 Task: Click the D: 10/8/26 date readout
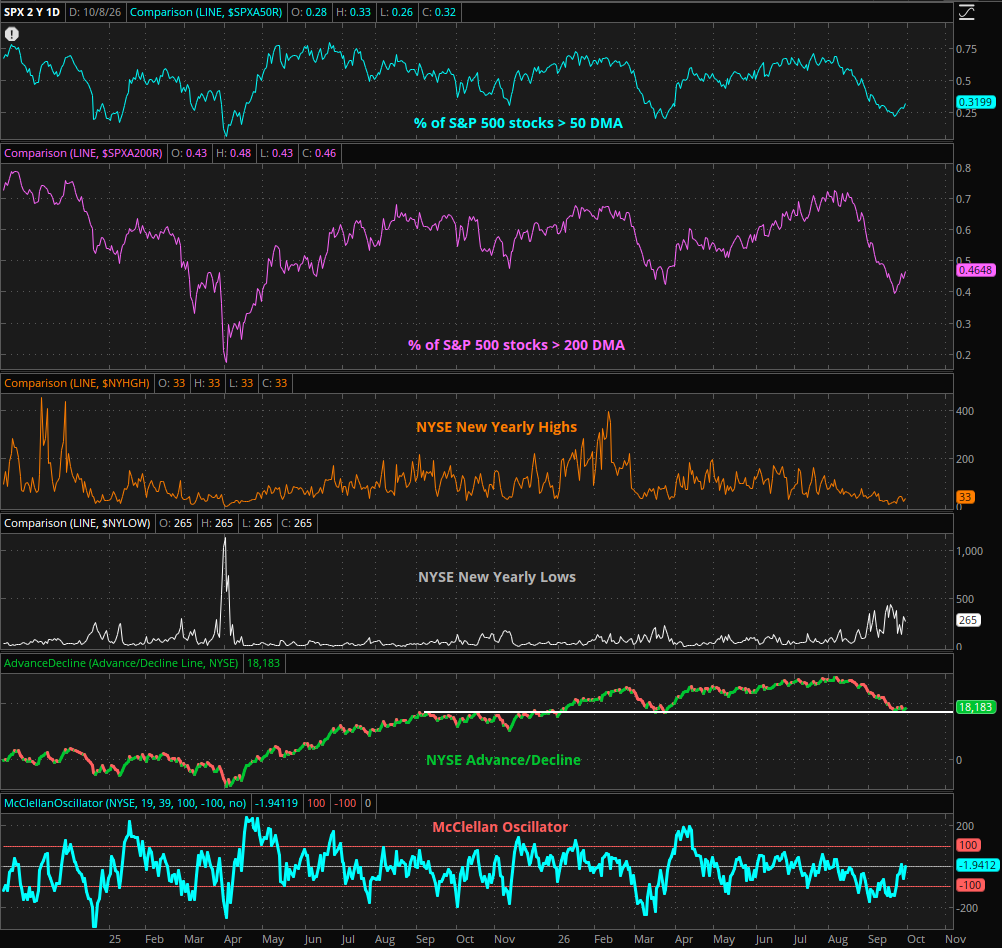[95, 12]
